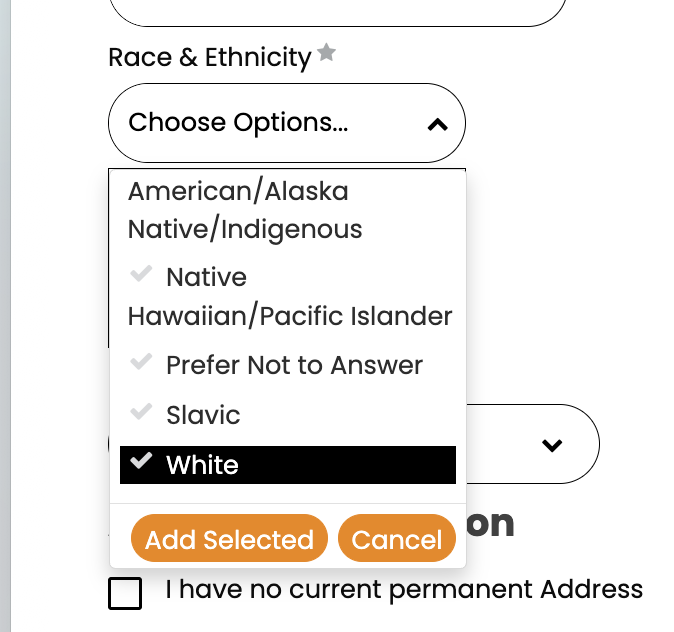674x632 pixels.
Task: Pick the Slavic option
Action: [x=204, y=415]
